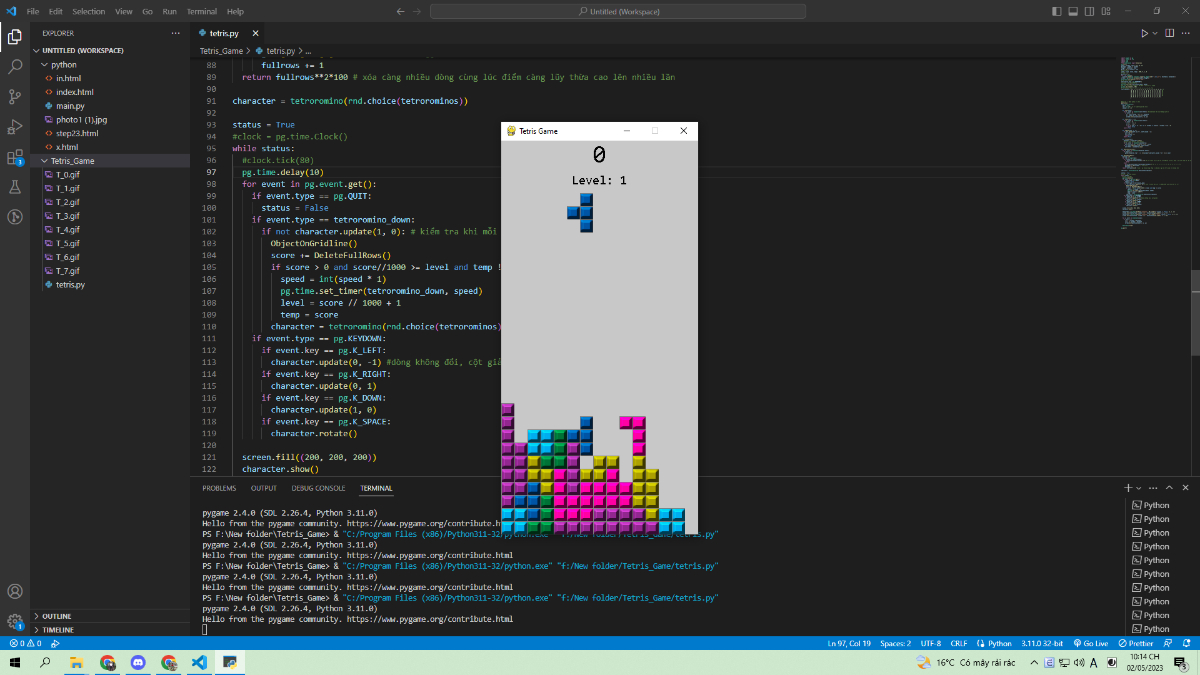The height and width of the screenshot is (675, 1200).
Task: Split the editor to the right
Action: click(x=1171, y=33)
